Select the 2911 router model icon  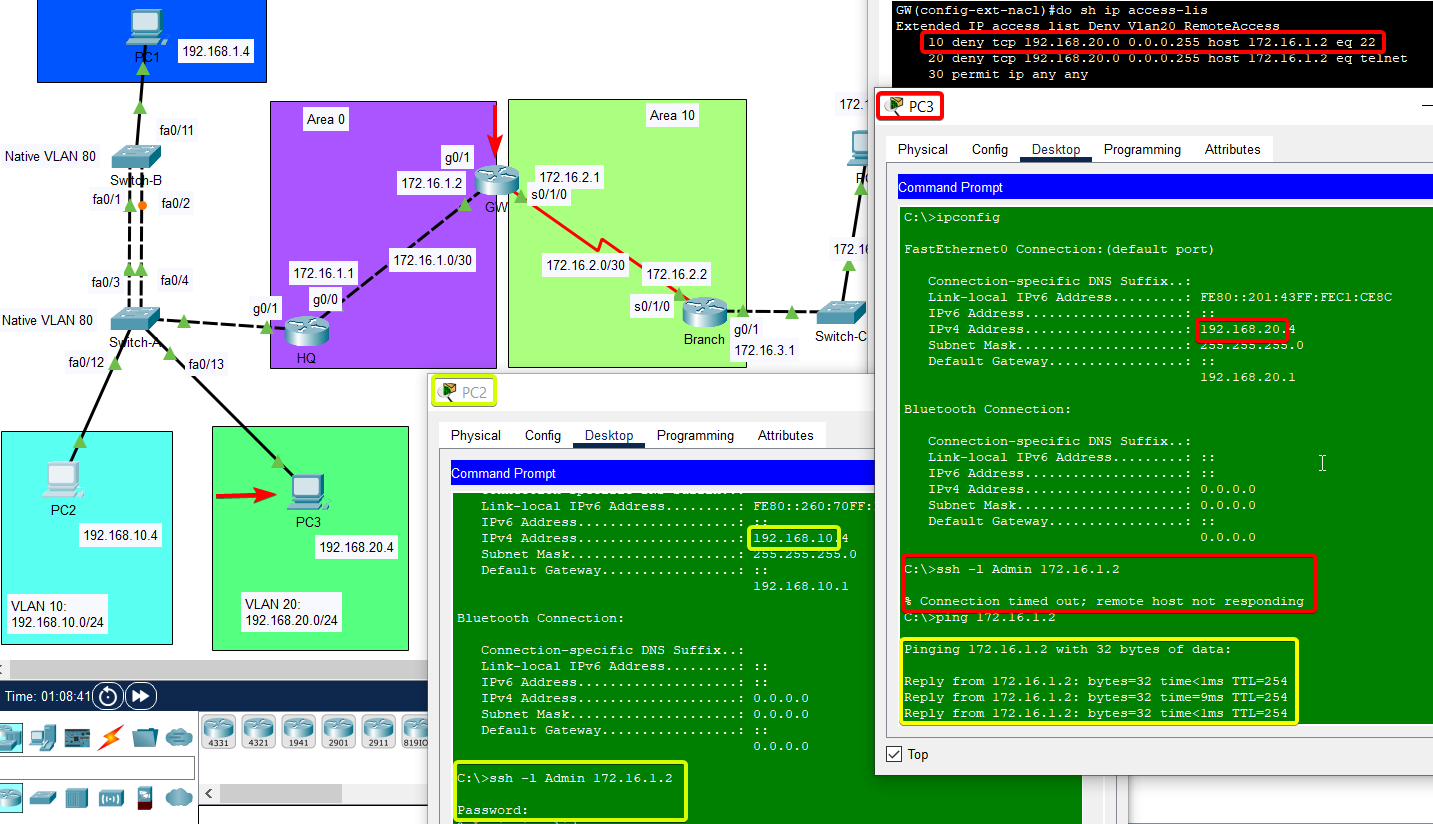pos(378,731)
